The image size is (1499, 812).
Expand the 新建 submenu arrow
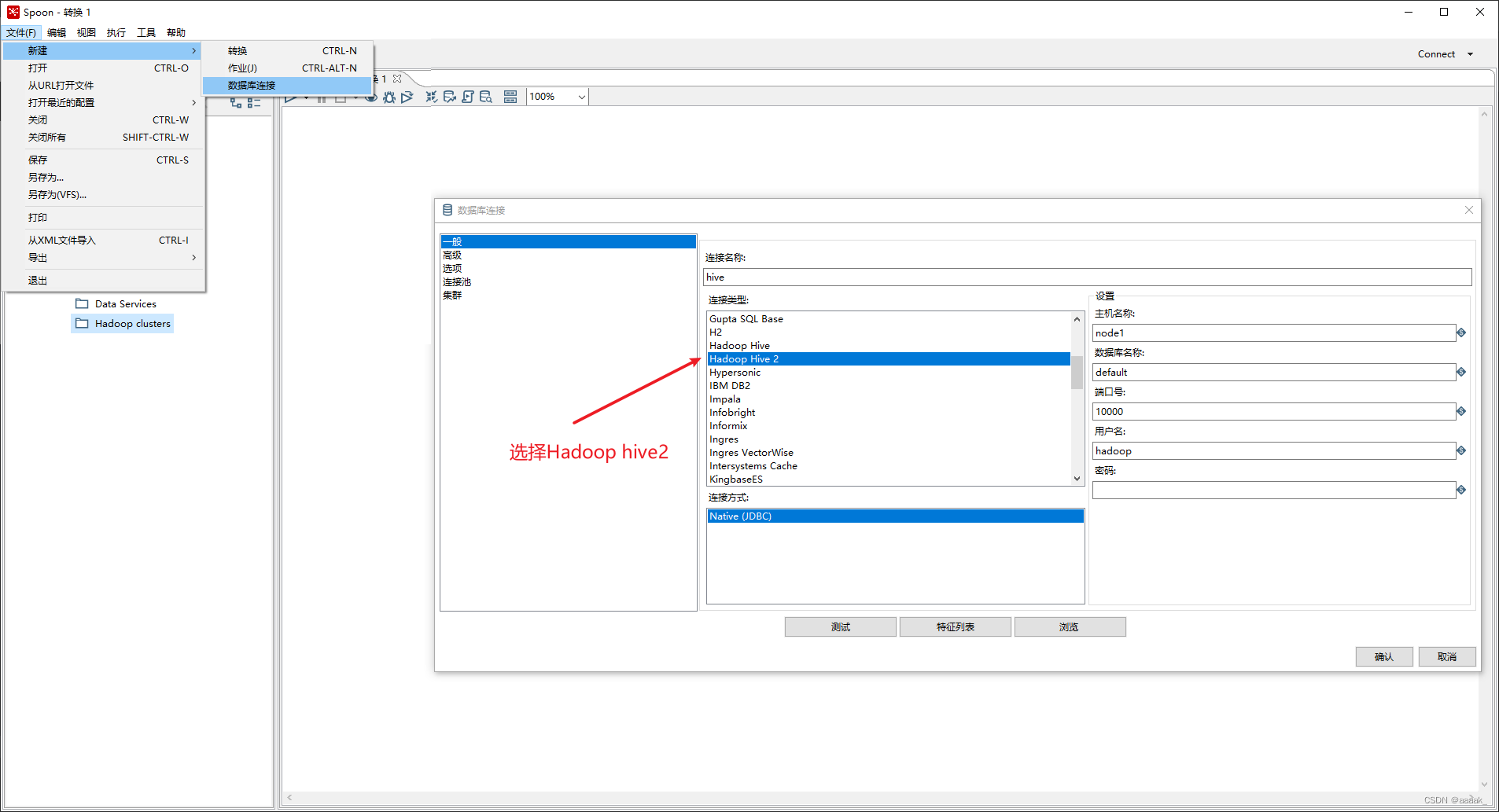(x=193, y=50)
